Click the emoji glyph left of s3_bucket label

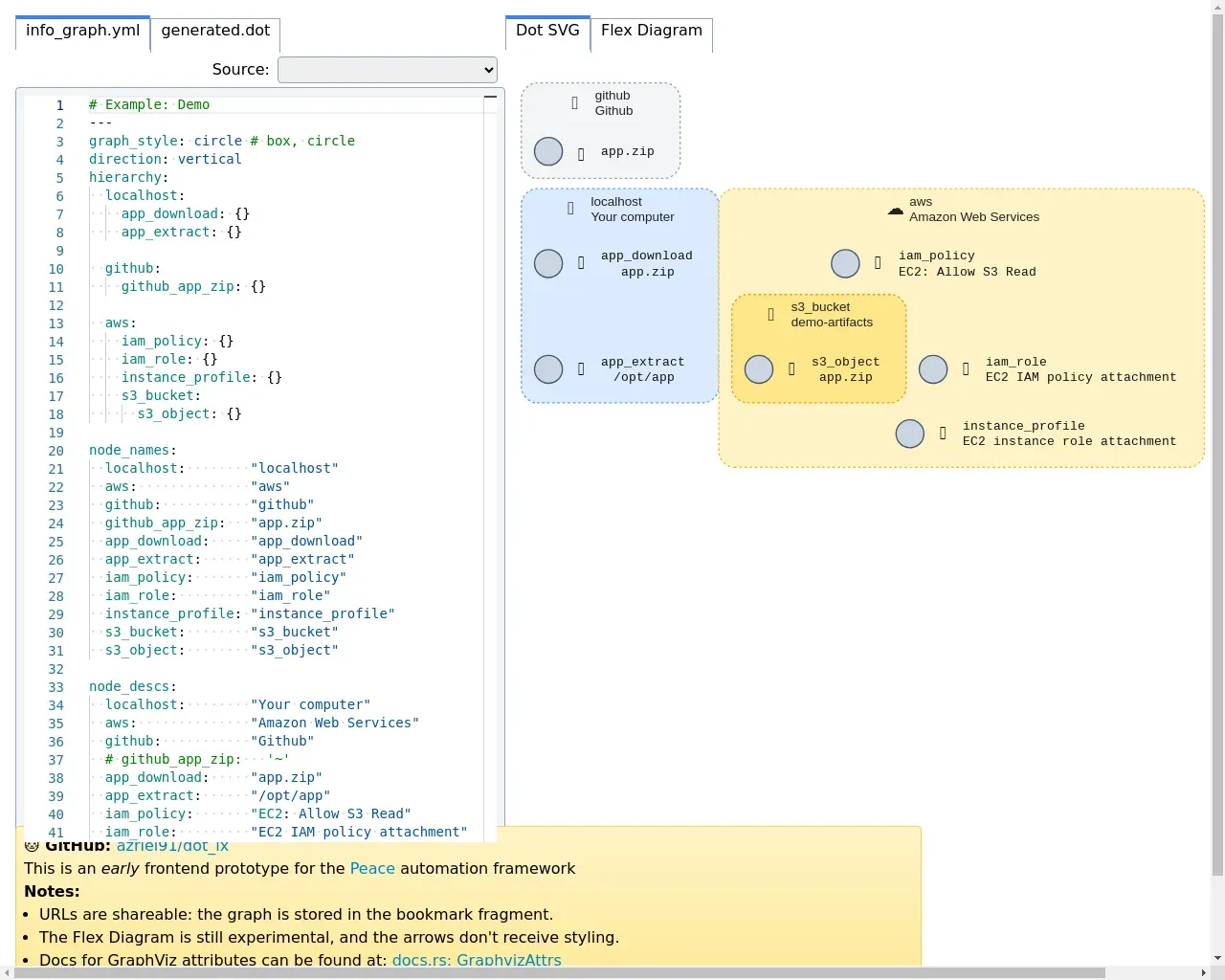770,314
